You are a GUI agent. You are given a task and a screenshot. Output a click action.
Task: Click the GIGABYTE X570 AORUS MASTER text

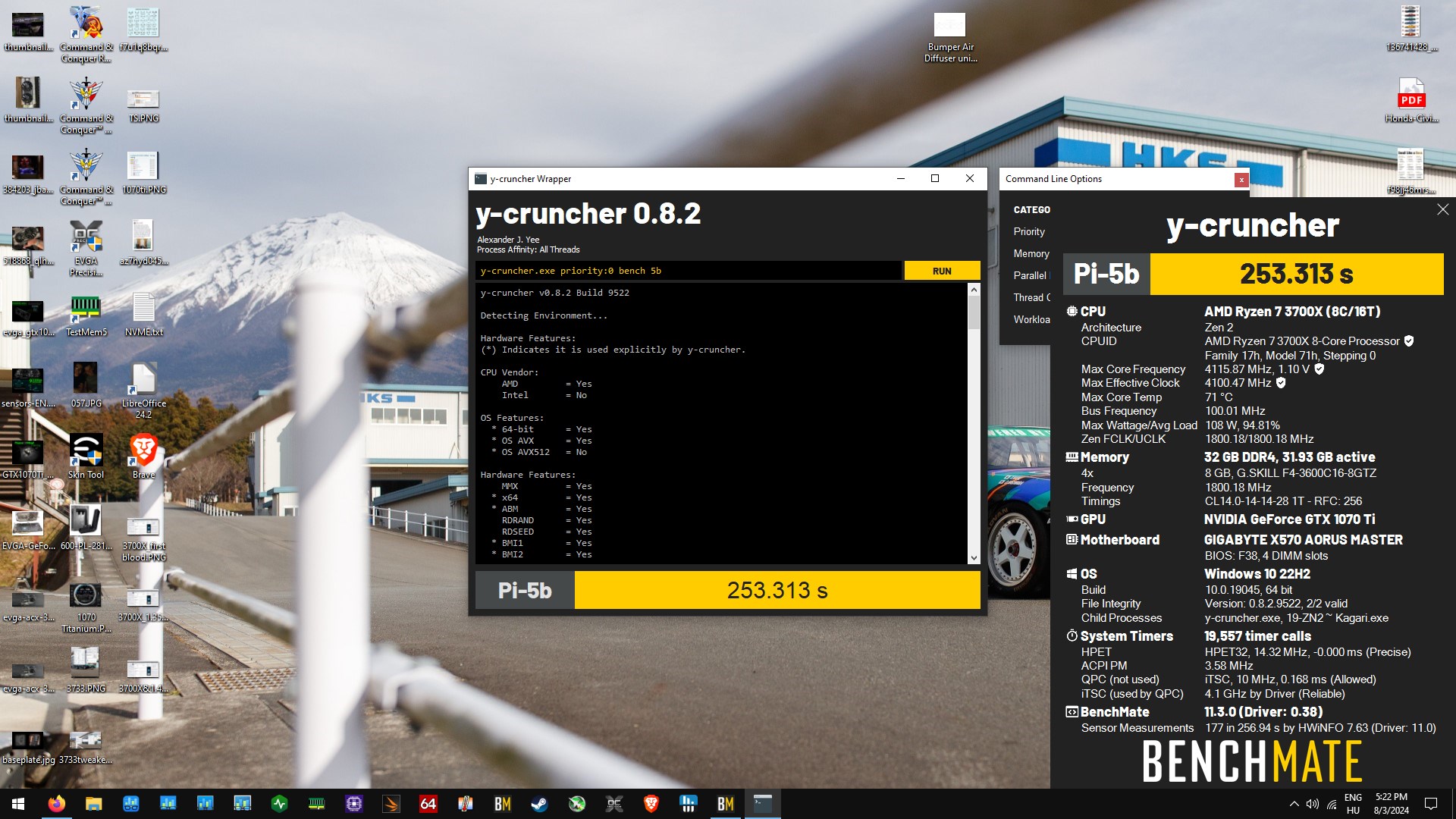click(1304, 540)
